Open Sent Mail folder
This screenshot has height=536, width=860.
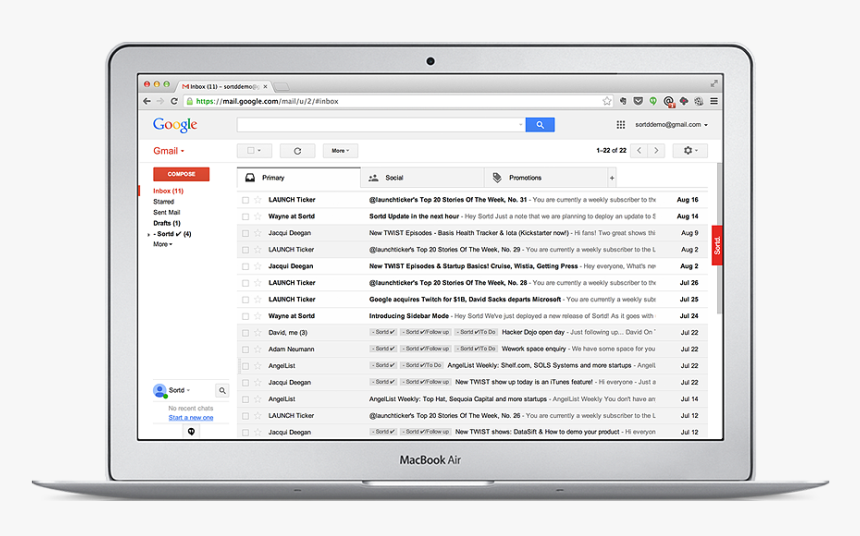click(167, 212)
